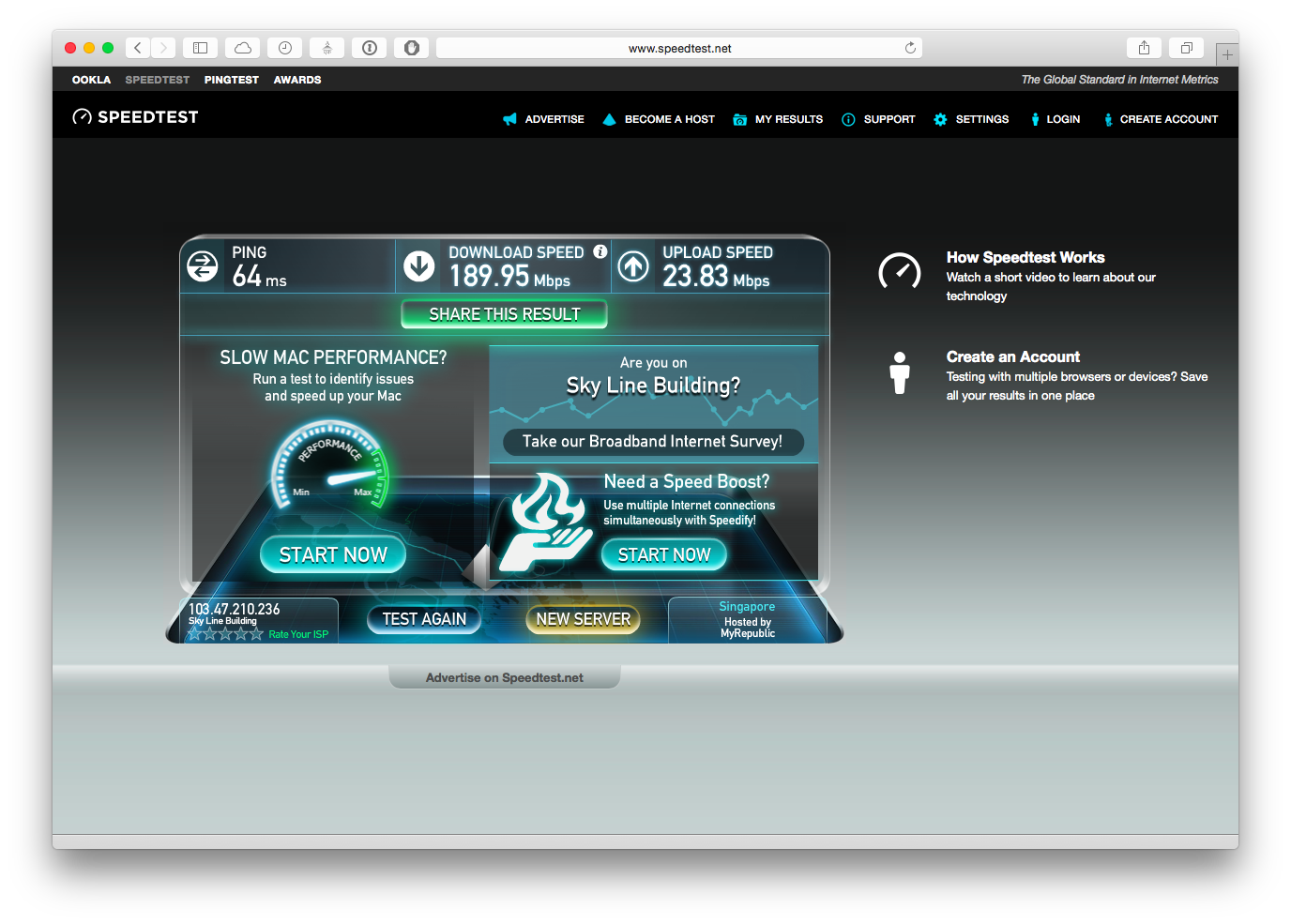Image resolution: width=1291 pixels, height=924 pixels.
Task: Show all tabs overview icon
Action: click(x=1187, y=48)
